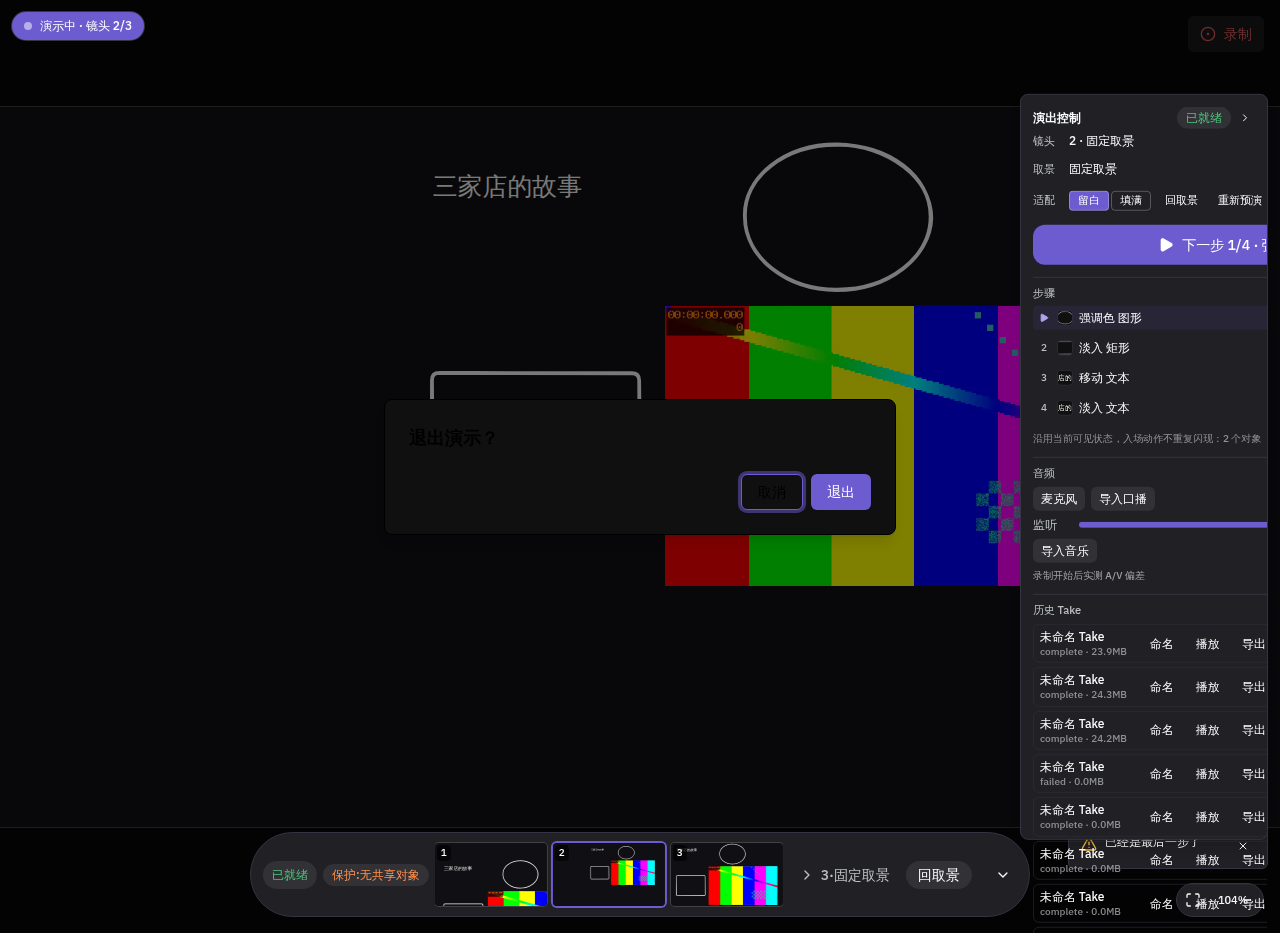Select step 4 淡入 文本 in steps list
Image resolution: width=1280 pixels, height=933 pixels.
pos(1150,408)
